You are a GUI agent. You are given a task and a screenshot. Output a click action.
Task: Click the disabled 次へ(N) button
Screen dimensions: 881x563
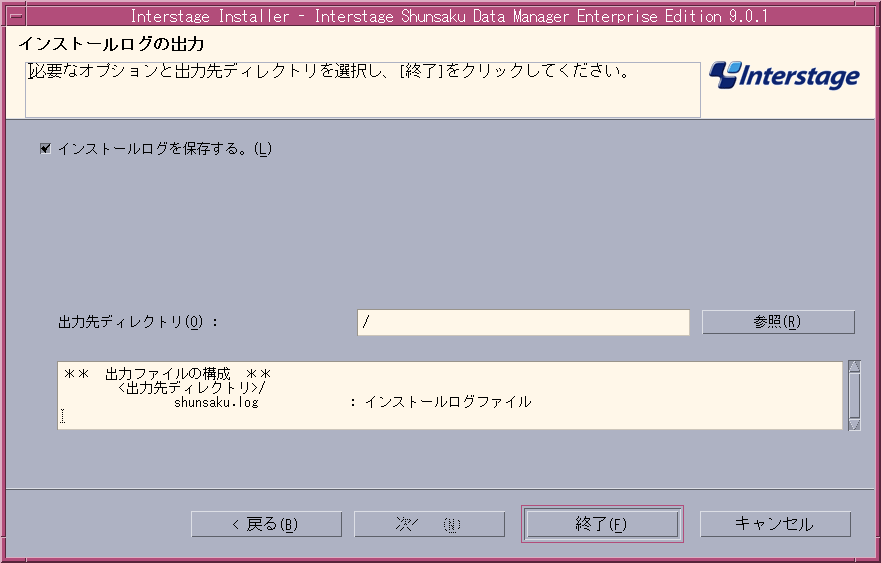[x=429, y=524]
